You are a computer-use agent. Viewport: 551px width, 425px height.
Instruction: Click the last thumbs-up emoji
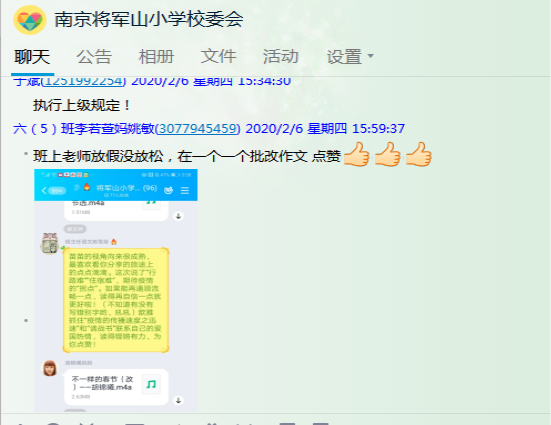(x=419, y=154)
